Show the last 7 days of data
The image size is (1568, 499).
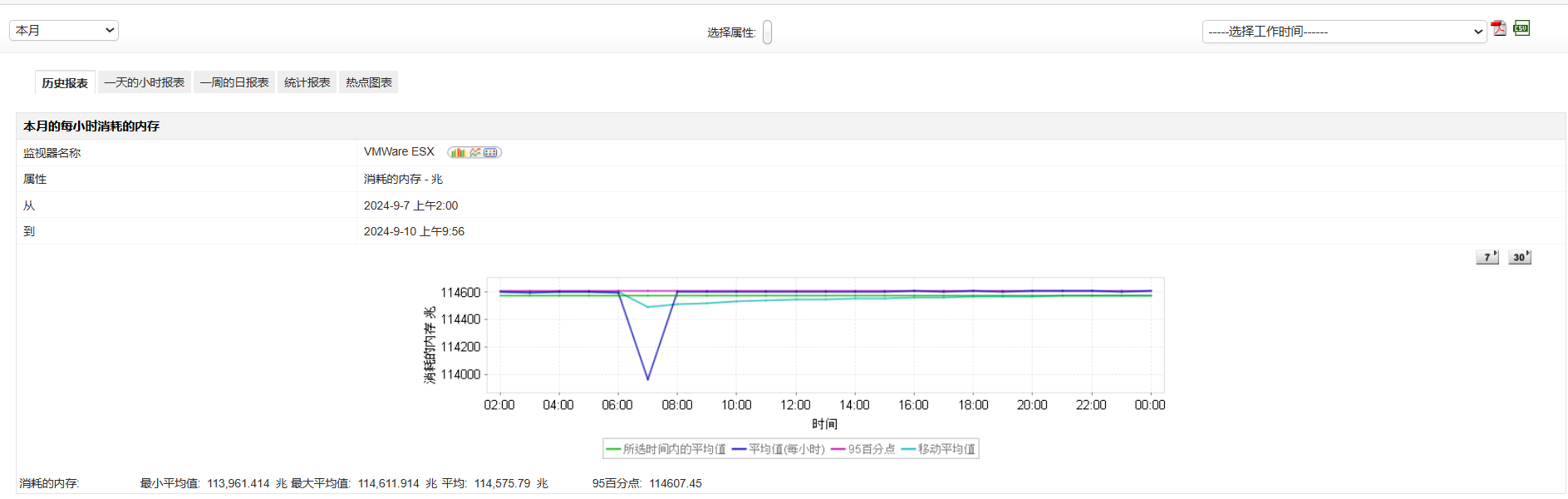(x=1487, y=257)
